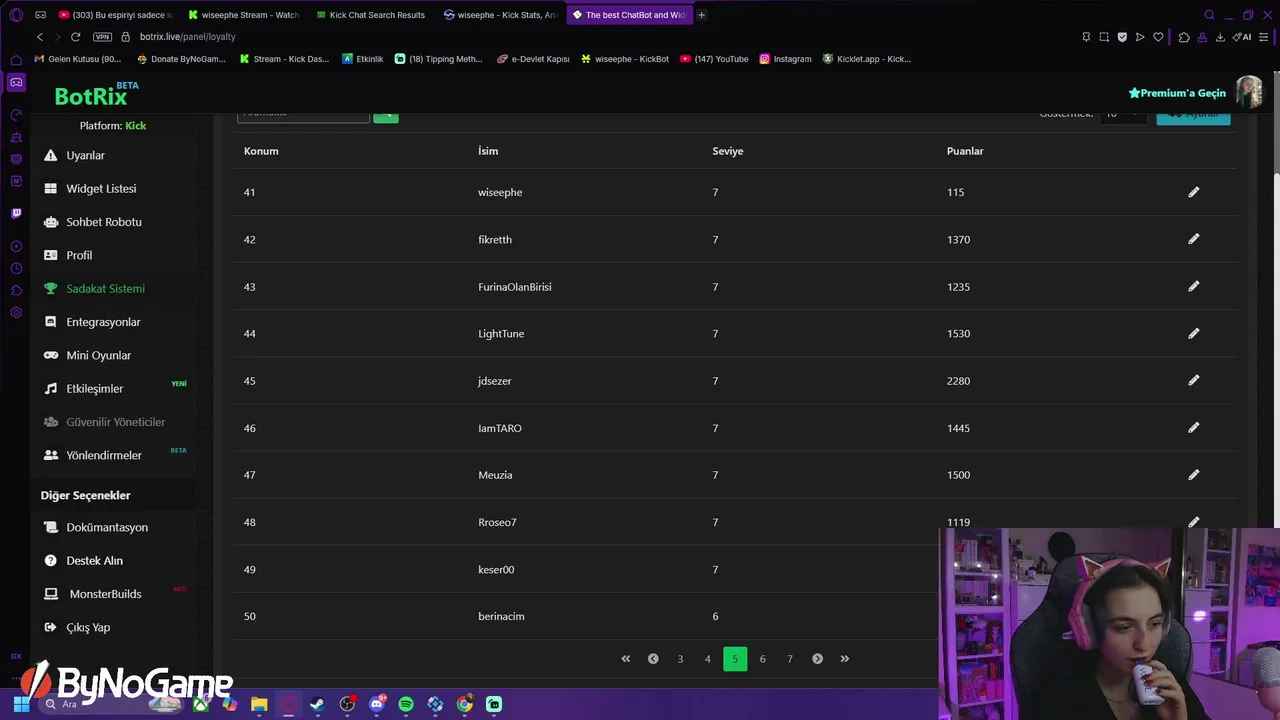Open Dokümantasyon link
The image size is (1280, 720).
[x=106, y=527]
